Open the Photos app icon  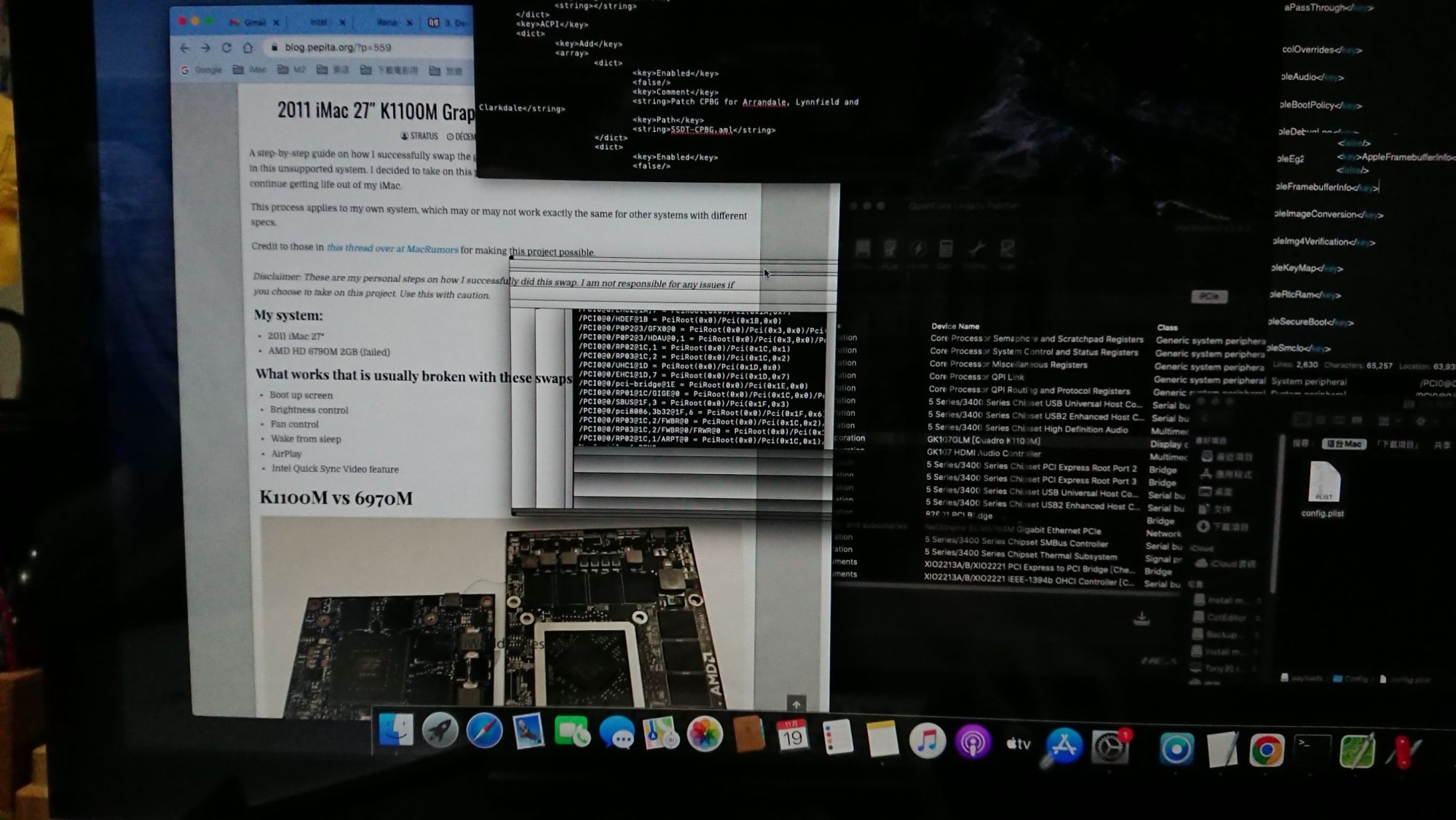tap(705, 734)
